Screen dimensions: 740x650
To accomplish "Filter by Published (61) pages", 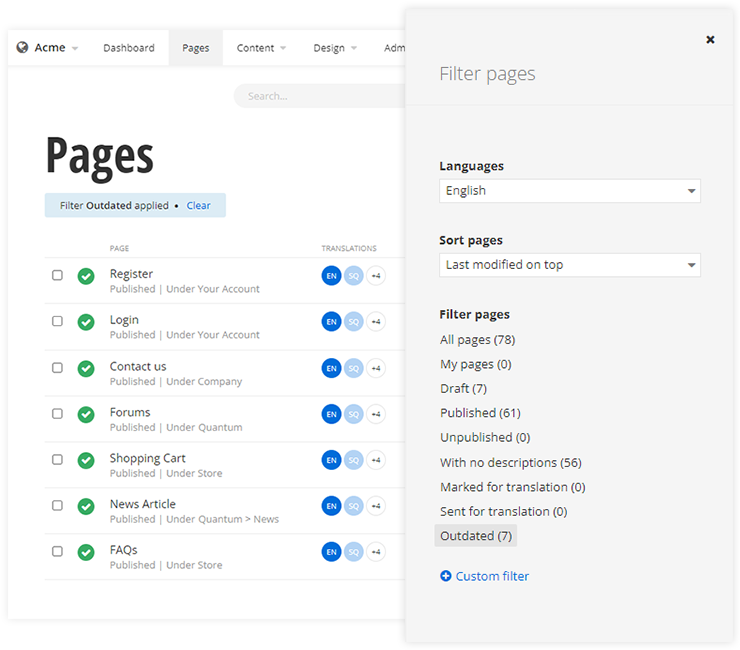I will [x=480, y=413].
